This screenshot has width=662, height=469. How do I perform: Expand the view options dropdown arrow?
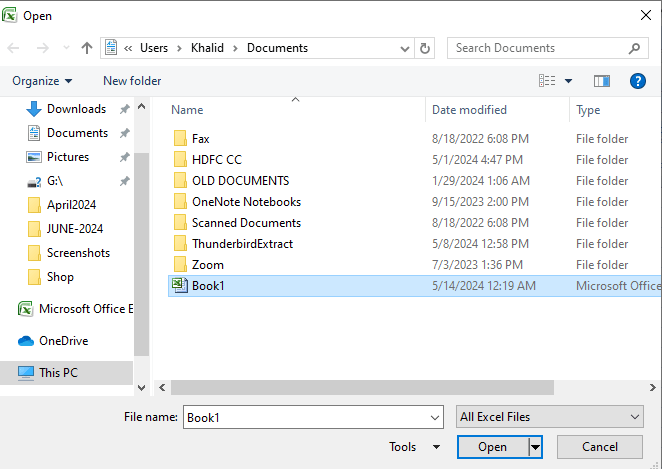click(x=569, y=81)
